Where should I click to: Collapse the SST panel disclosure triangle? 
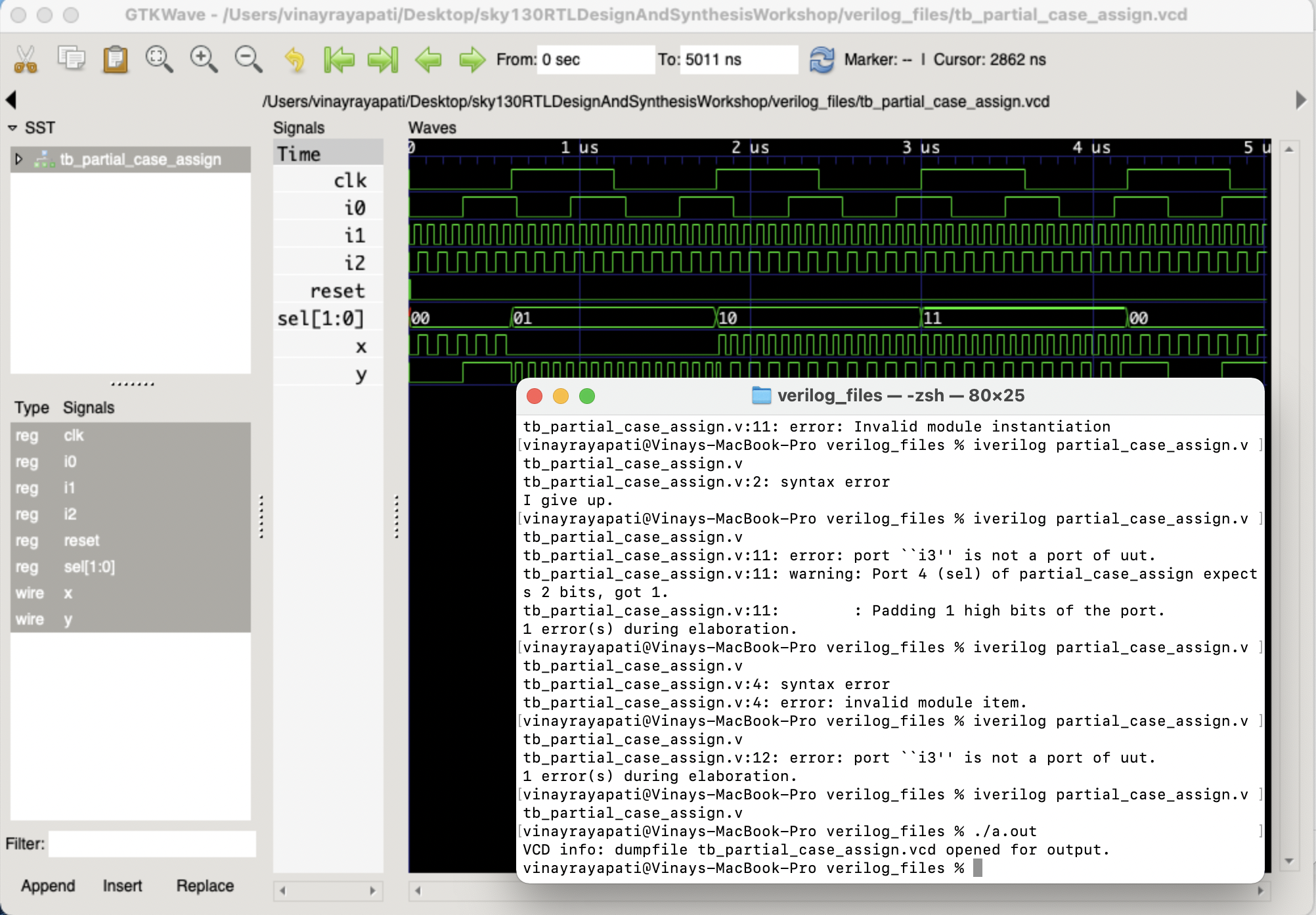click(12, 128)
